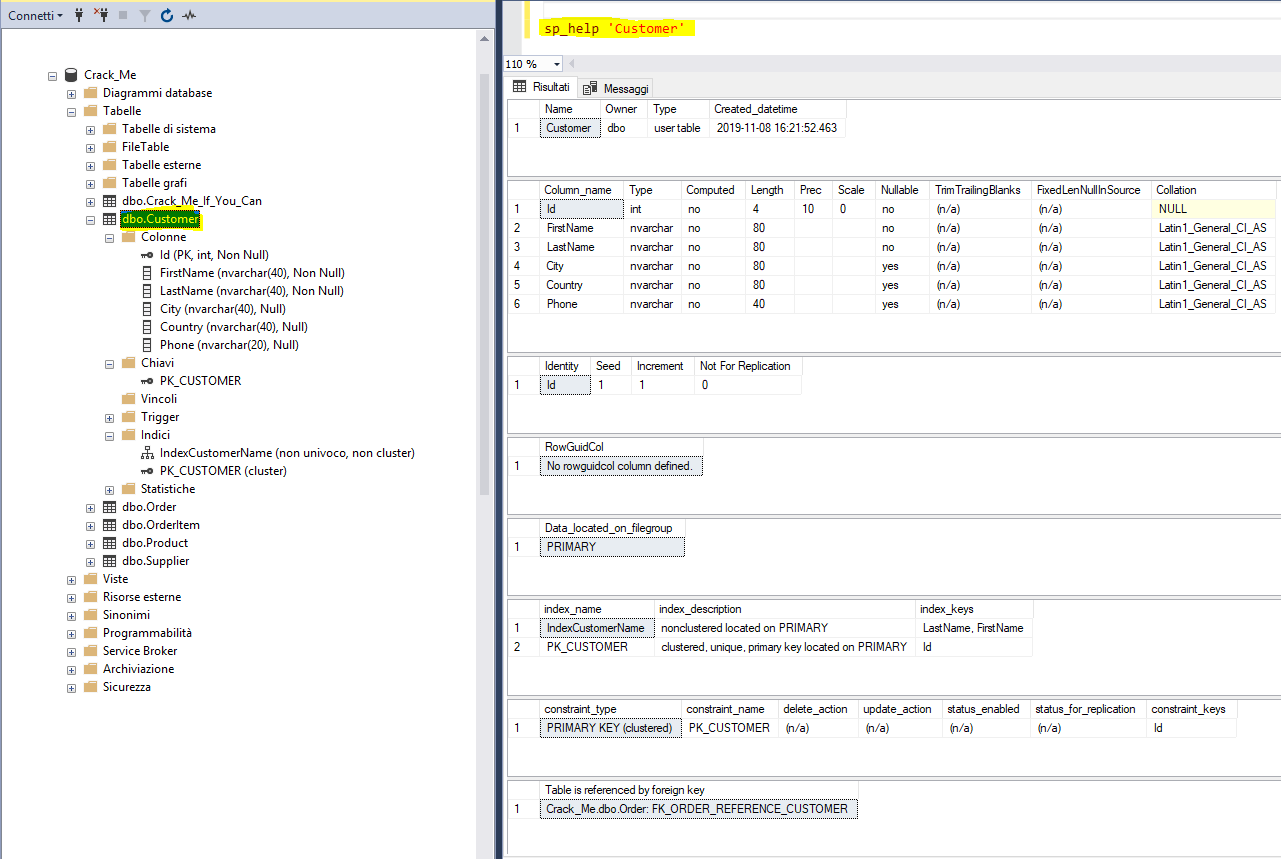Expand the Trigger folder
This screenshot has height=859, width=1281.
(109, 417)
